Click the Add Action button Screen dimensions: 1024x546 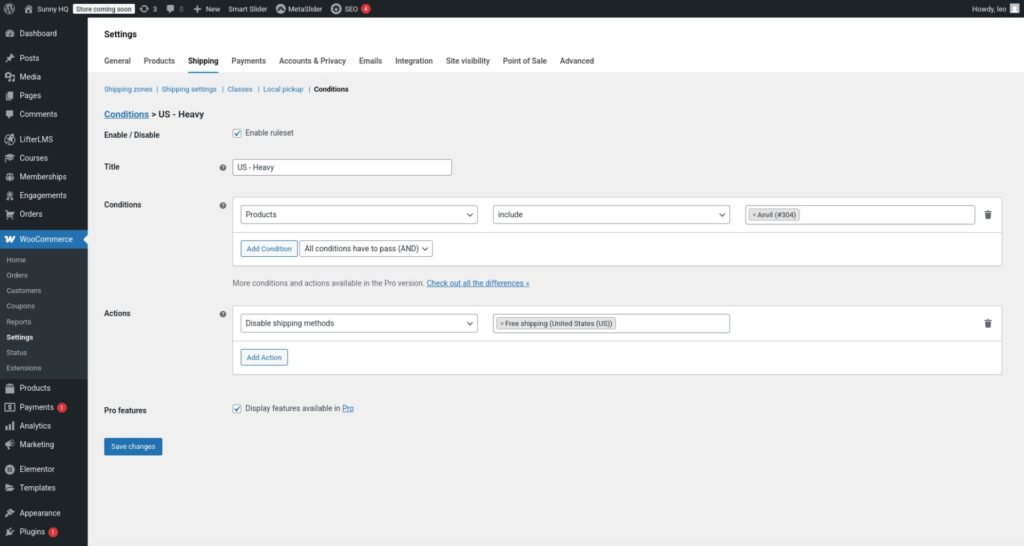[264, 357]
